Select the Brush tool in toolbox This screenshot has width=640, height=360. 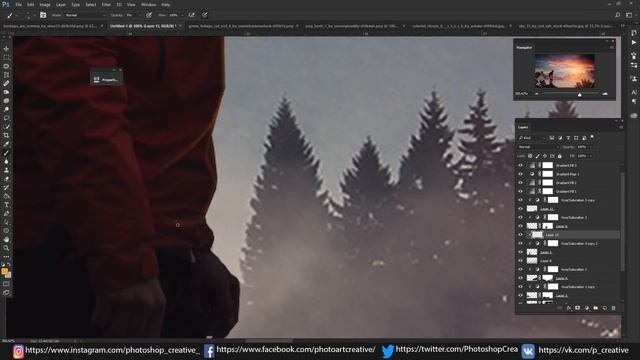click(6, 153)
